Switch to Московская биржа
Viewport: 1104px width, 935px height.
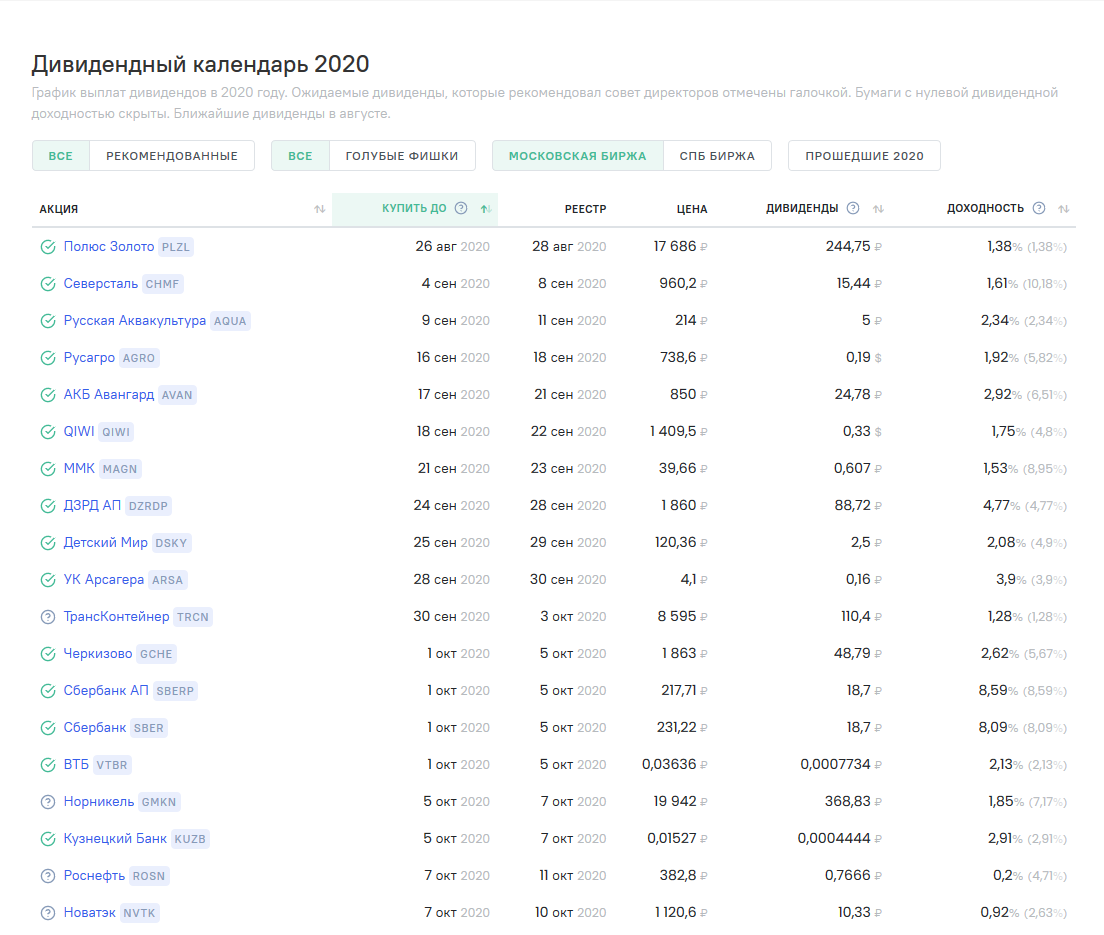point(577,156)
